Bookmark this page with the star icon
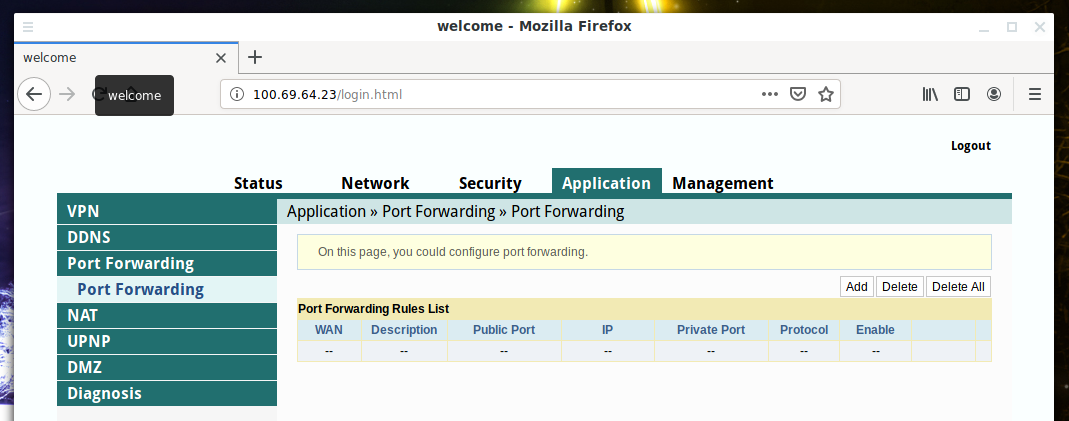Screen dimensions: 1069x421 (826, 94)
